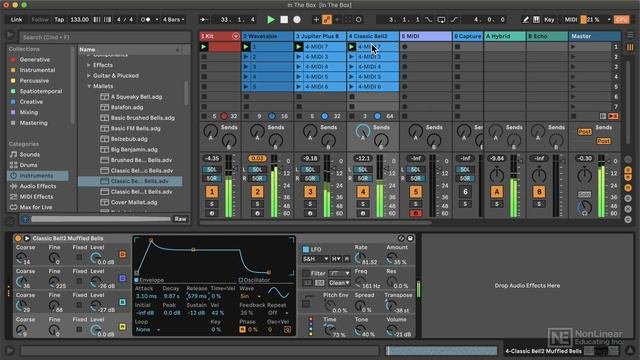
Task: Open the Sounds category
Action: [30, 155]
